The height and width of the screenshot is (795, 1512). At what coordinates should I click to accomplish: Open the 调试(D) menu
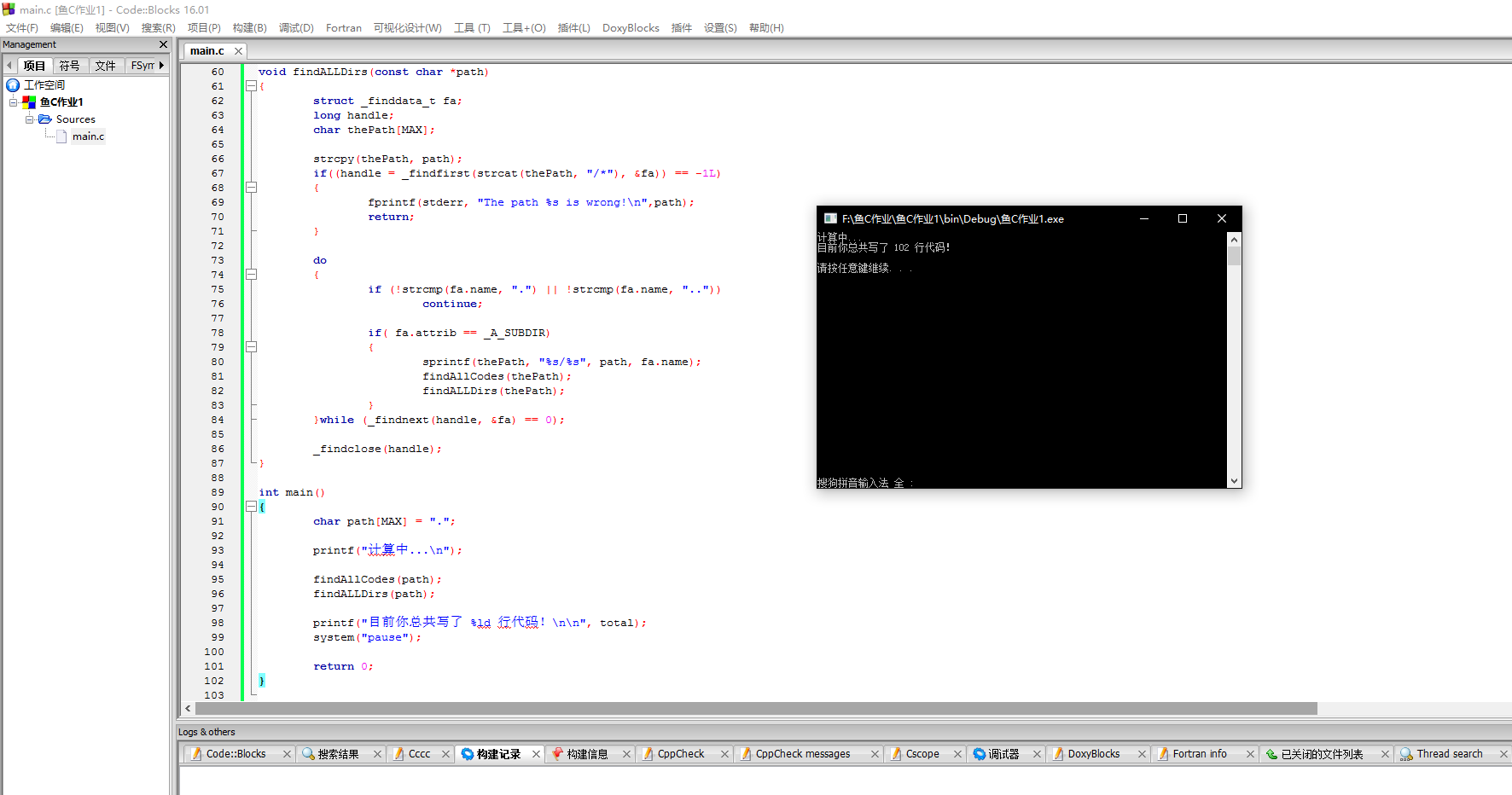point(296,28)
